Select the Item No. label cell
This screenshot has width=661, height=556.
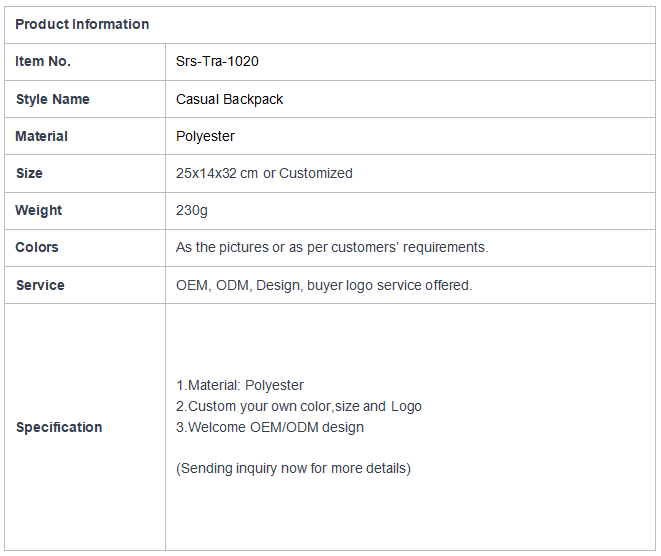pyautogui.click(x=85, y=62)
